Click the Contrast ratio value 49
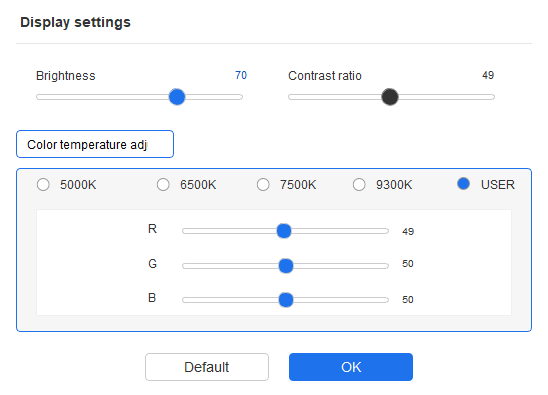This screenshot has height=395, width=548. (x=488, y=75)
